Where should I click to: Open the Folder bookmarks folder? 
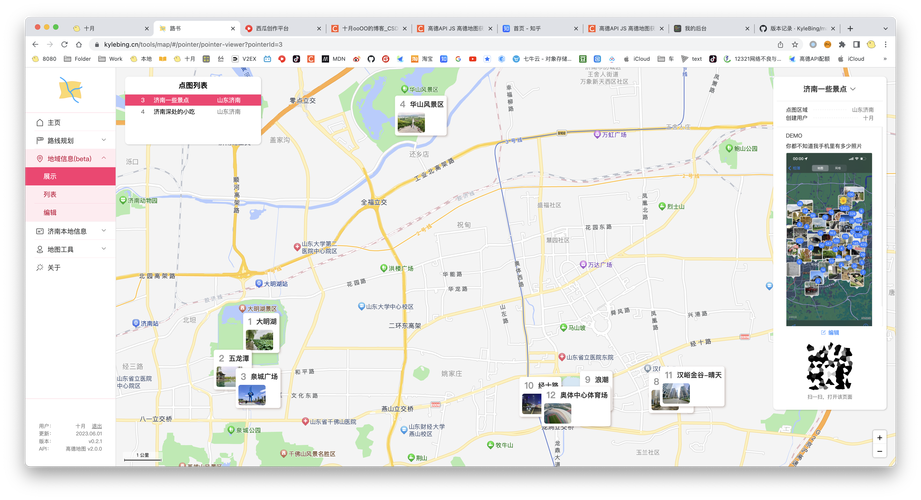[78, 59]
